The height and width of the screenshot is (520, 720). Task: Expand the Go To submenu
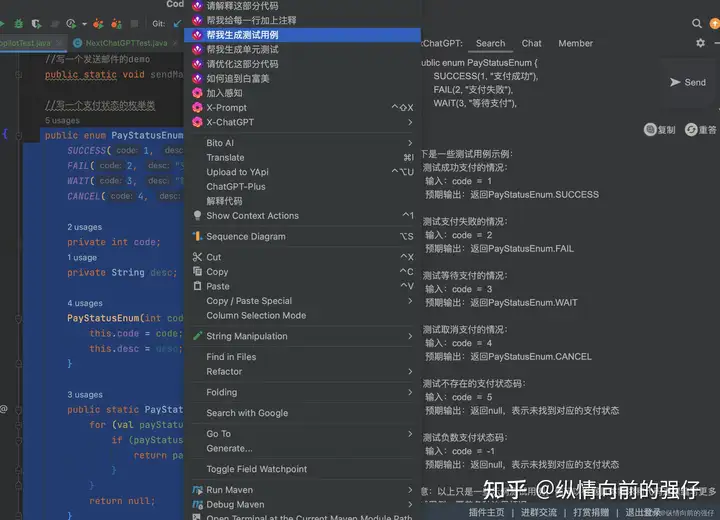(410, 434)
